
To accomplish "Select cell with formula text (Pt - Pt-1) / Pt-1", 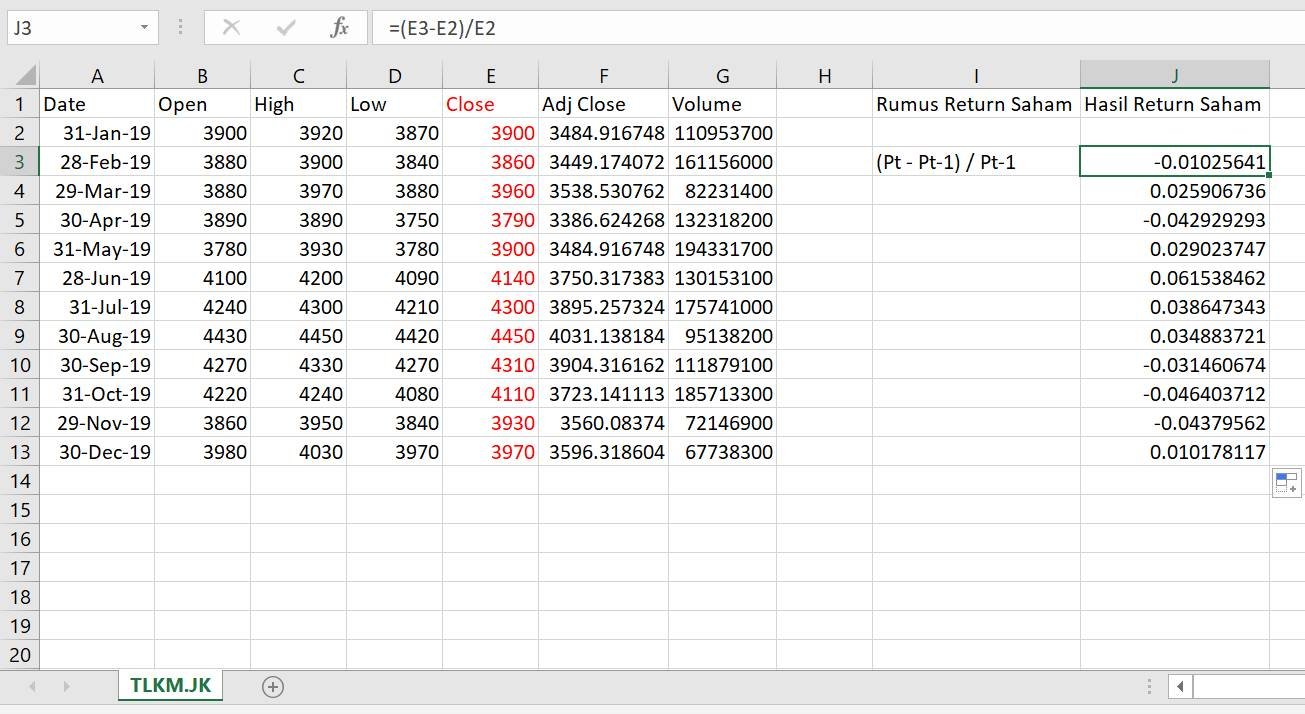I will [x=975, y=162].
